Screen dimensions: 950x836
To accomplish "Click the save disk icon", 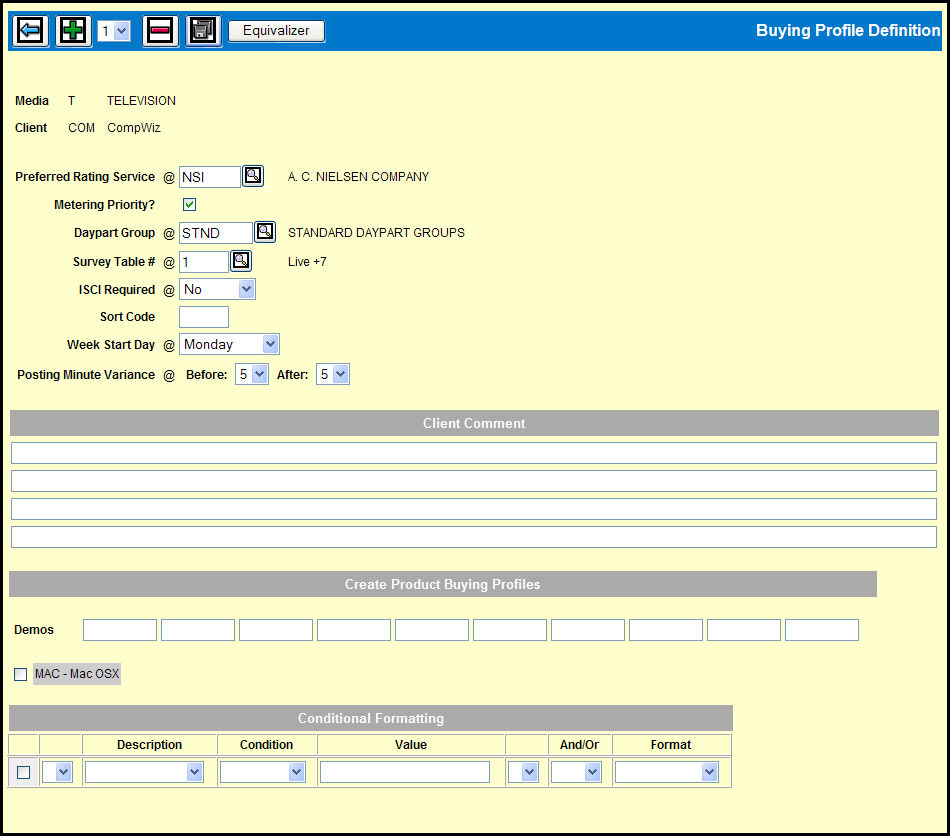I will [203, 30].
